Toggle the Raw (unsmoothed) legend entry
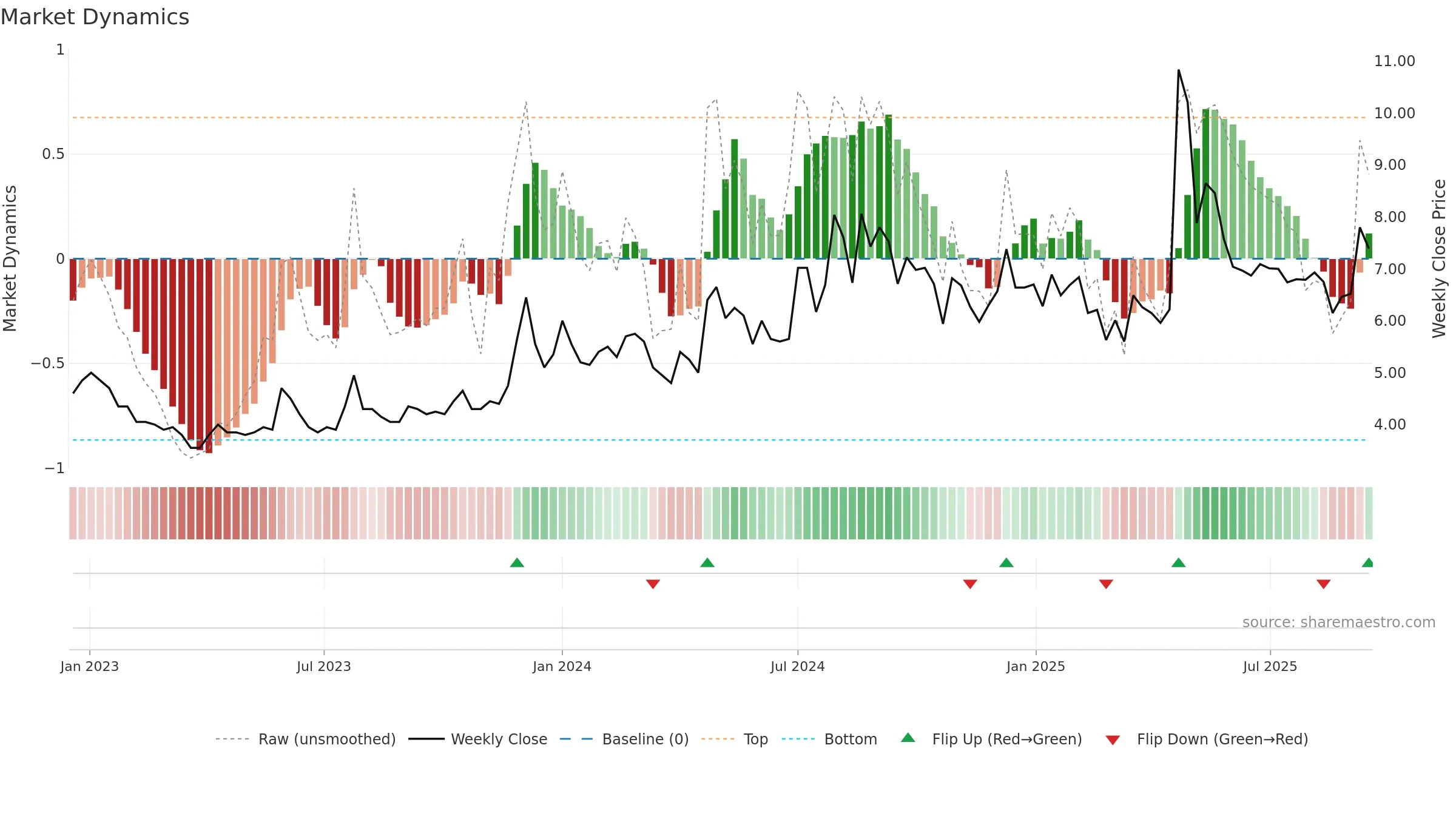Screen dimensions: 1456x819 (x=306, y=739)
